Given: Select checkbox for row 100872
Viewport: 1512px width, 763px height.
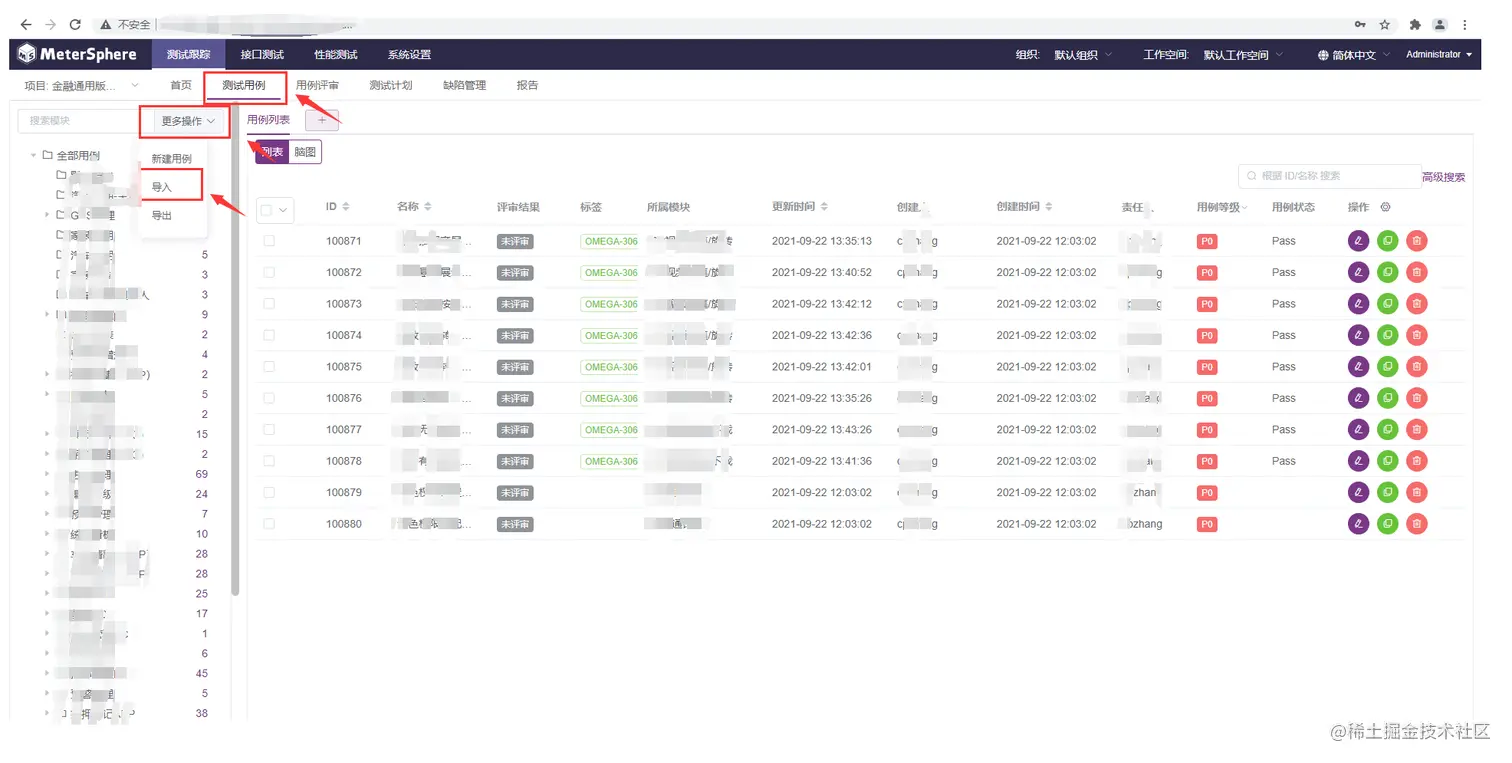Looking at the screenshot, I should [x=269, y=272].
